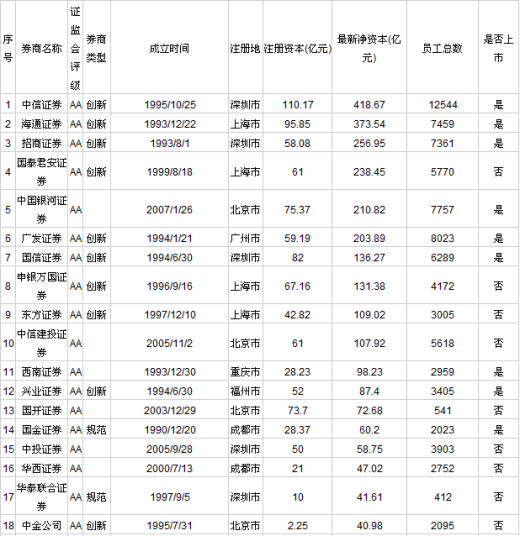Screen dimensions: 520x536
Task: Select the 8023 employee count cell
Action: (442, 238)
